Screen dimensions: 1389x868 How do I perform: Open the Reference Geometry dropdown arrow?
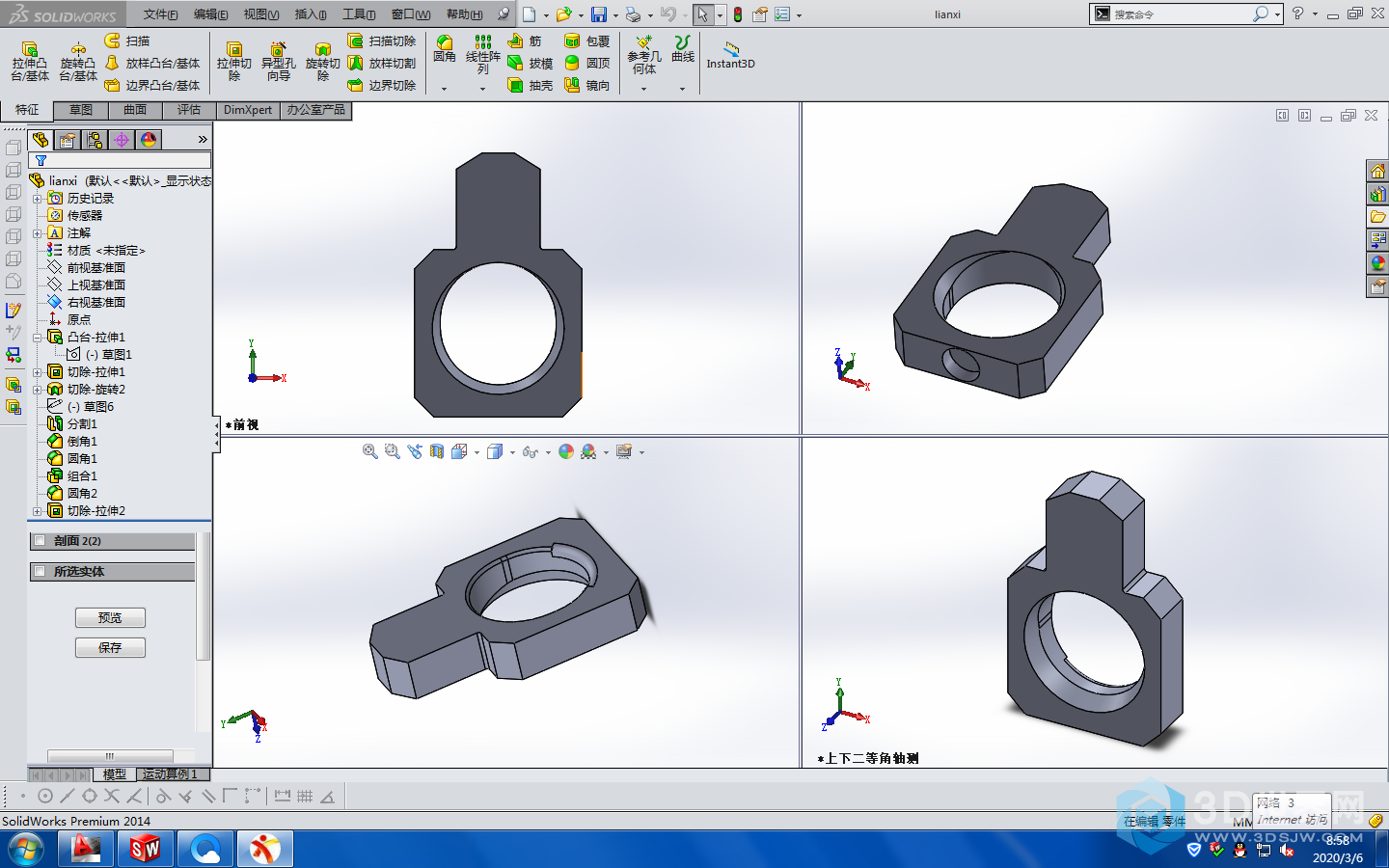(x=644, y=89)
